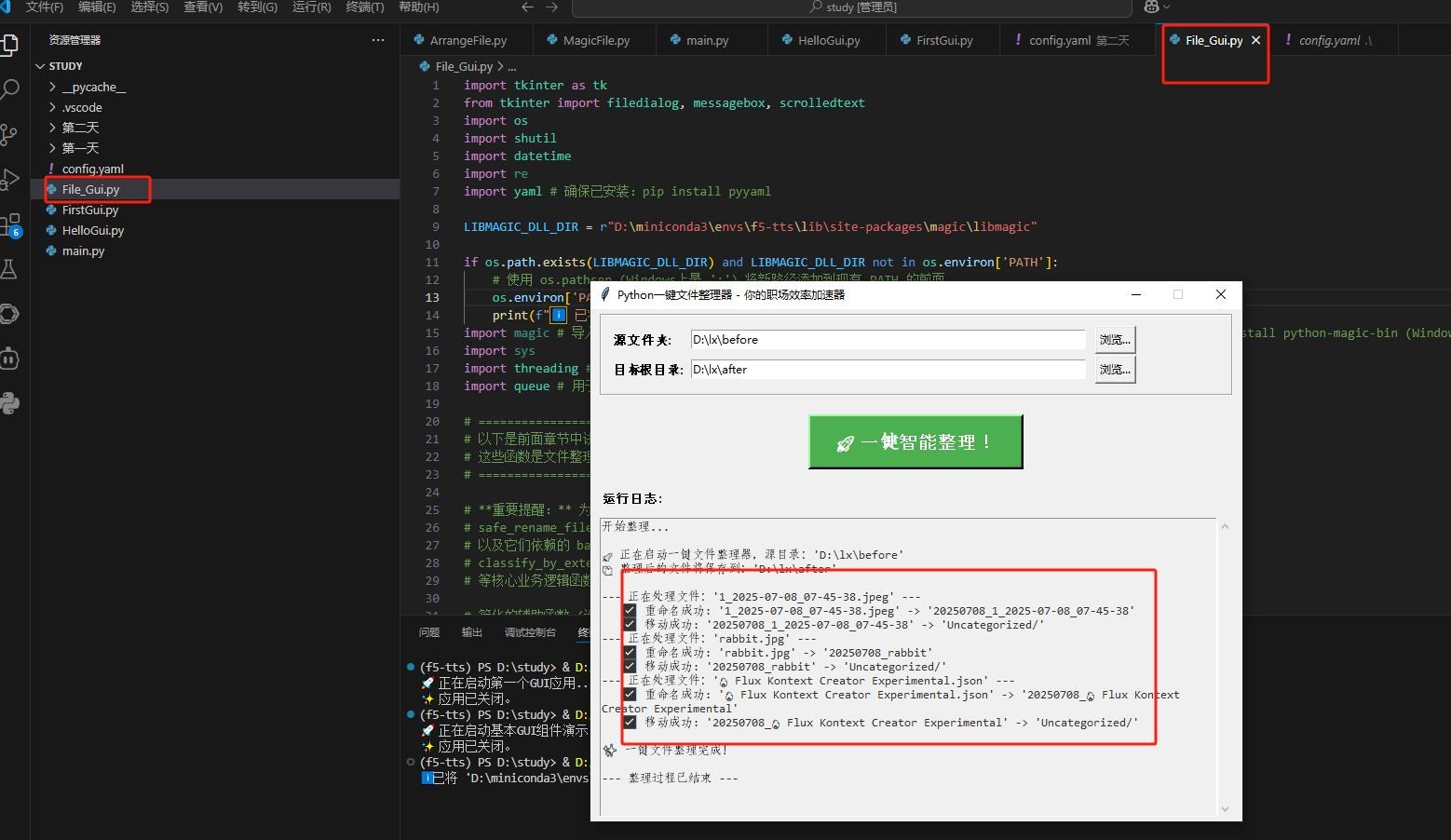The height and width of the screenshot is (840, 1451).
Task: Open the robot chat icon in the activity bar
Action: tap(9, 359)
